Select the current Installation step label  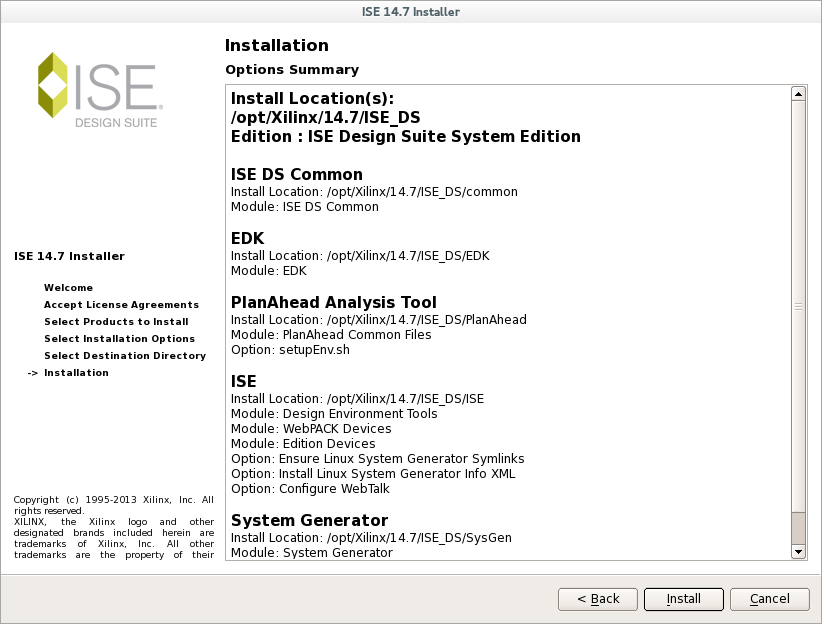tap(77, 373)
